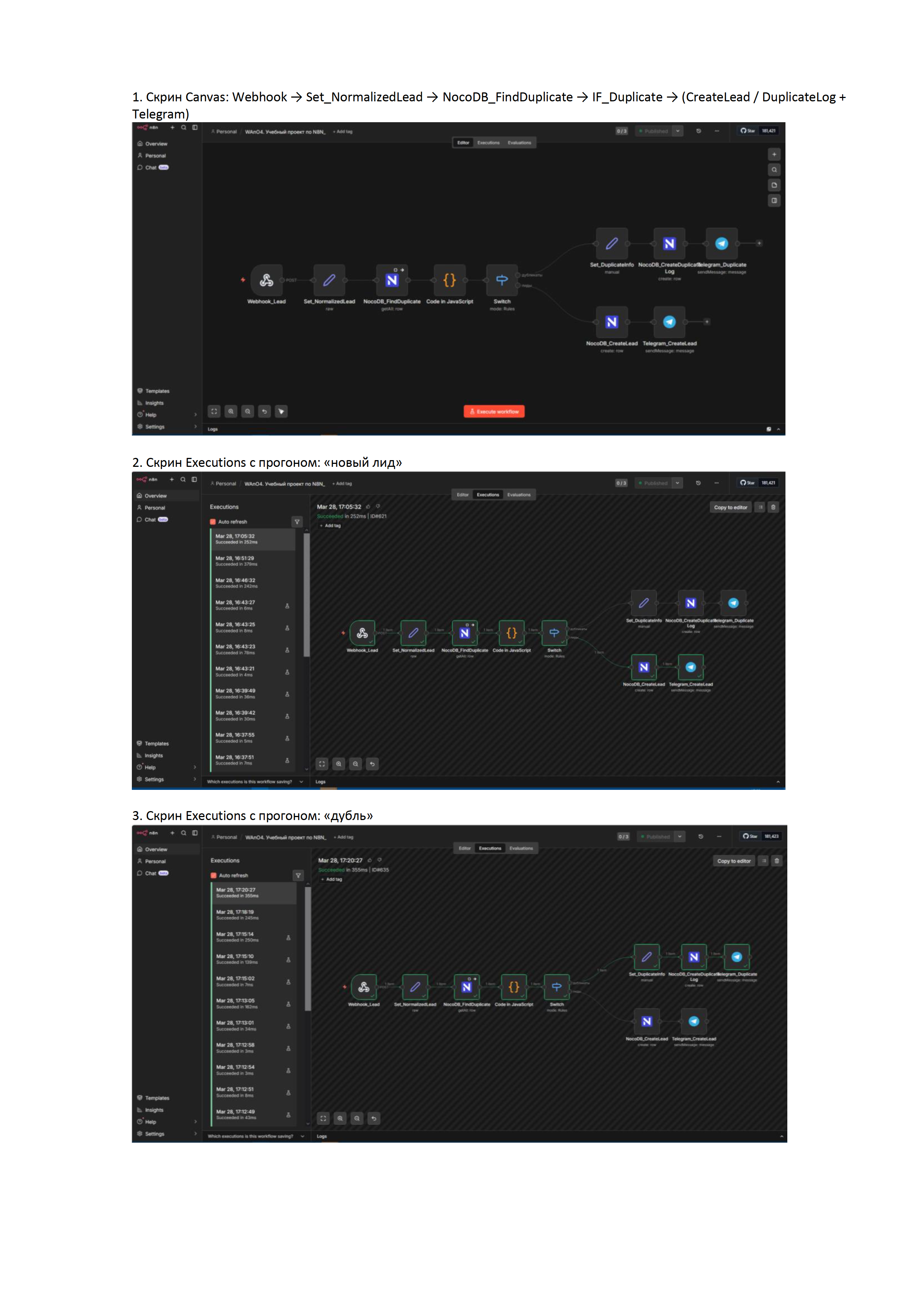Screen dimensions: 924x1307
Task: Select execution row "Mar 28, 17:18:19"
Action: 254,915
